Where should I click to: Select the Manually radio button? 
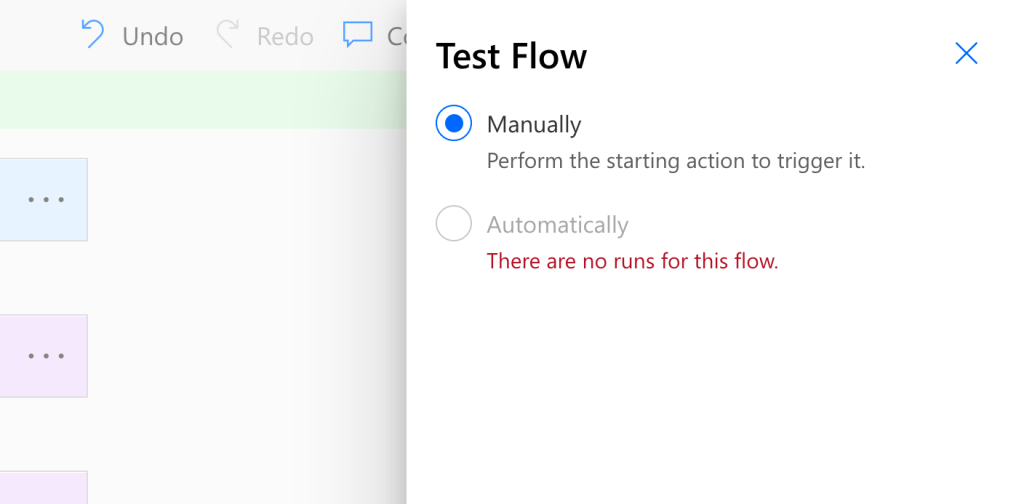[454, 124]
